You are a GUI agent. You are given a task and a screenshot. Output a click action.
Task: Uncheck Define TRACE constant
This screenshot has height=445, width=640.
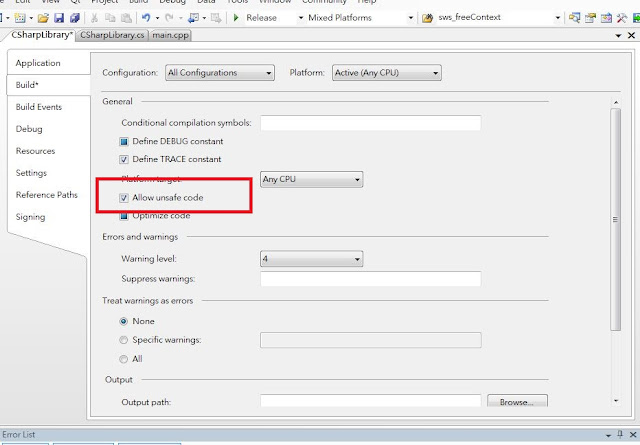tap(124, 160)
